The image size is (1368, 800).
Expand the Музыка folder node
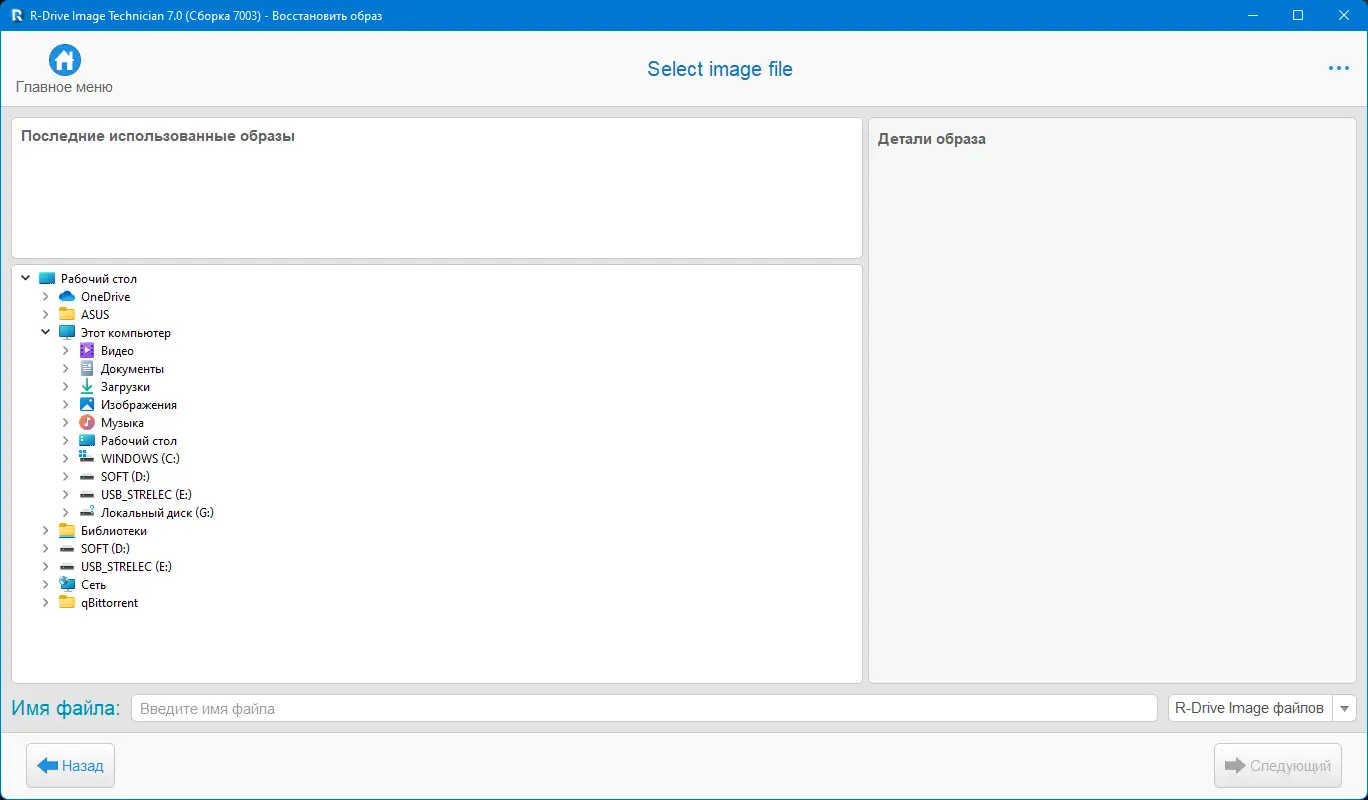65,423
